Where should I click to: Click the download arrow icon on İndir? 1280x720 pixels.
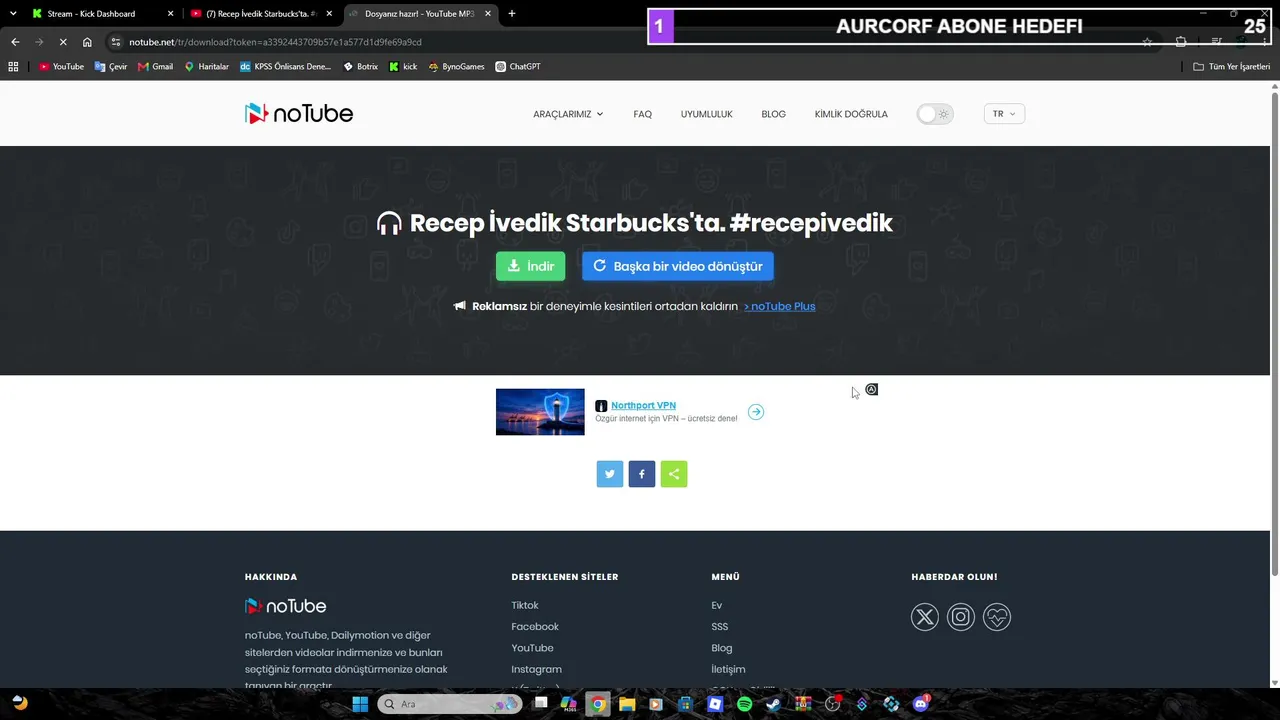click(x=513, y=266)
